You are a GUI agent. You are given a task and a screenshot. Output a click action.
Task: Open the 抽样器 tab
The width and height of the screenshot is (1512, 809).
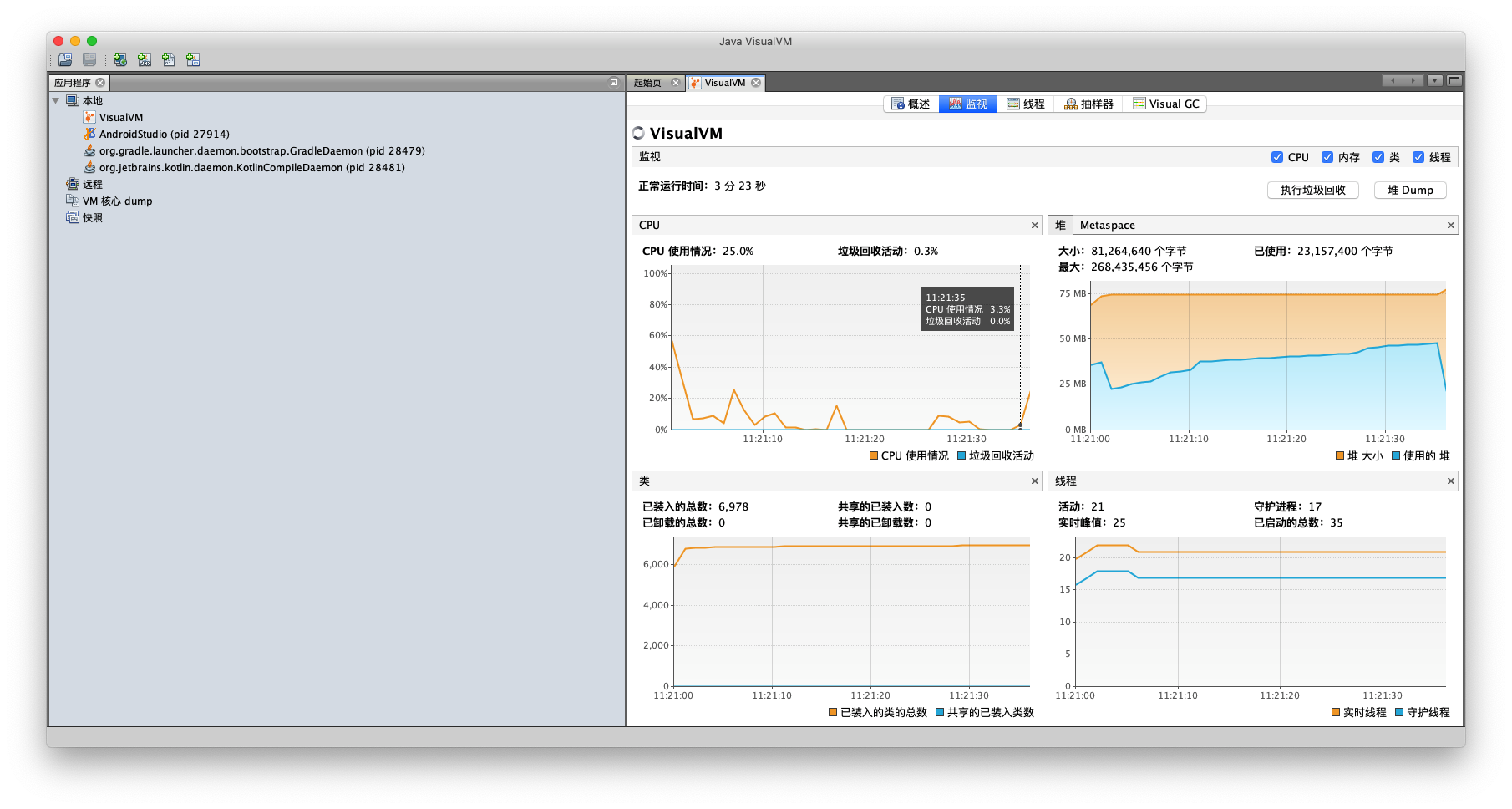tap(1088, 104)
